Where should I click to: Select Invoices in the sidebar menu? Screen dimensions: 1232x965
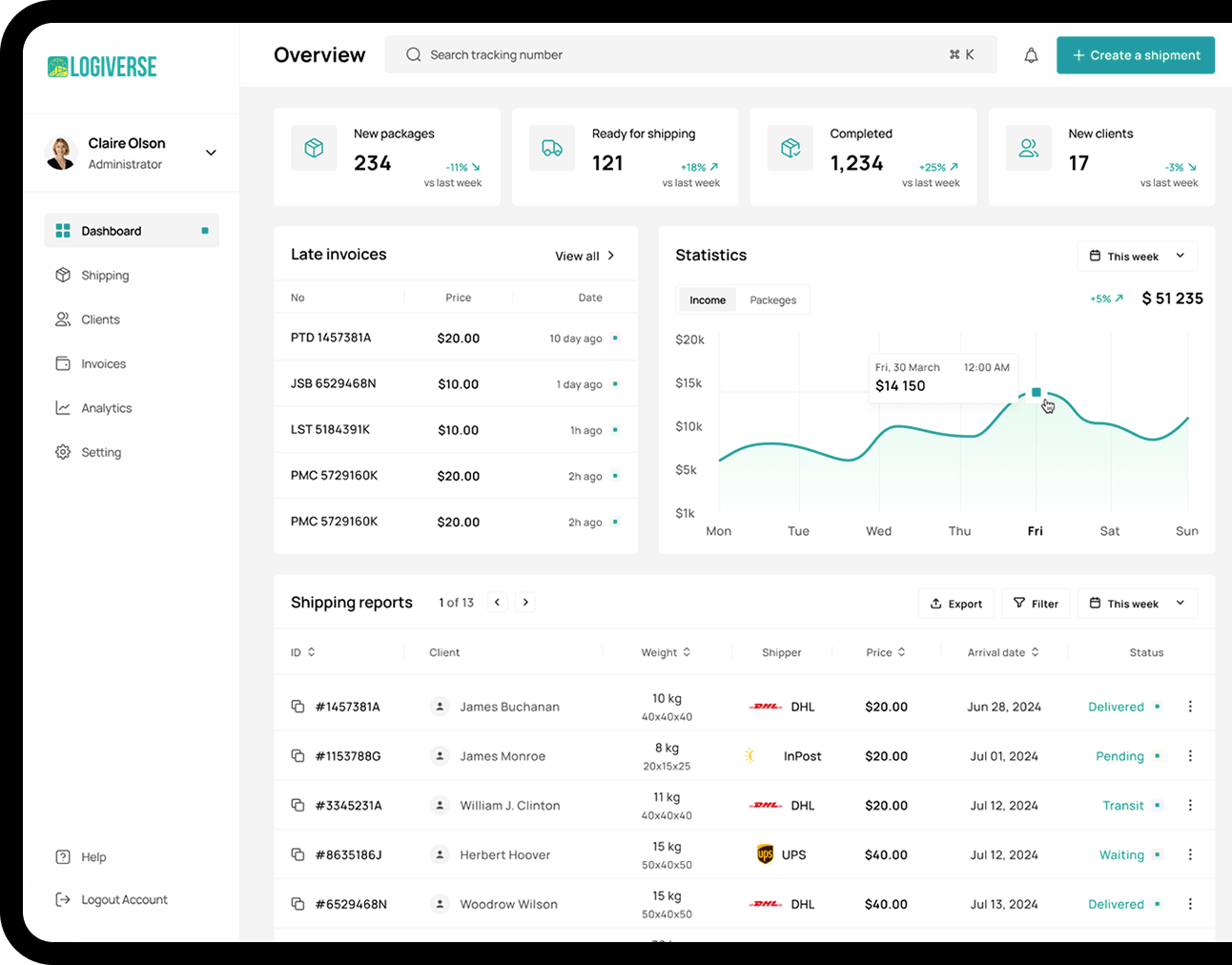(x=103, y=364)
